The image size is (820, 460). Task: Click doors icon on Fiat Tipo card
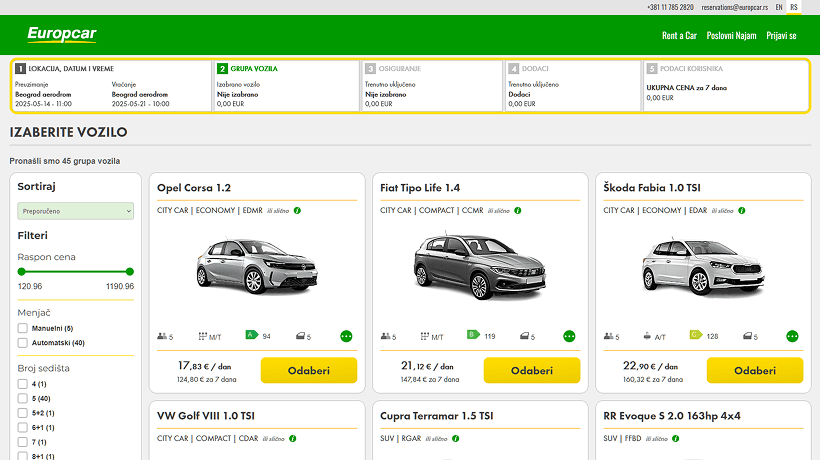point(525,336)
